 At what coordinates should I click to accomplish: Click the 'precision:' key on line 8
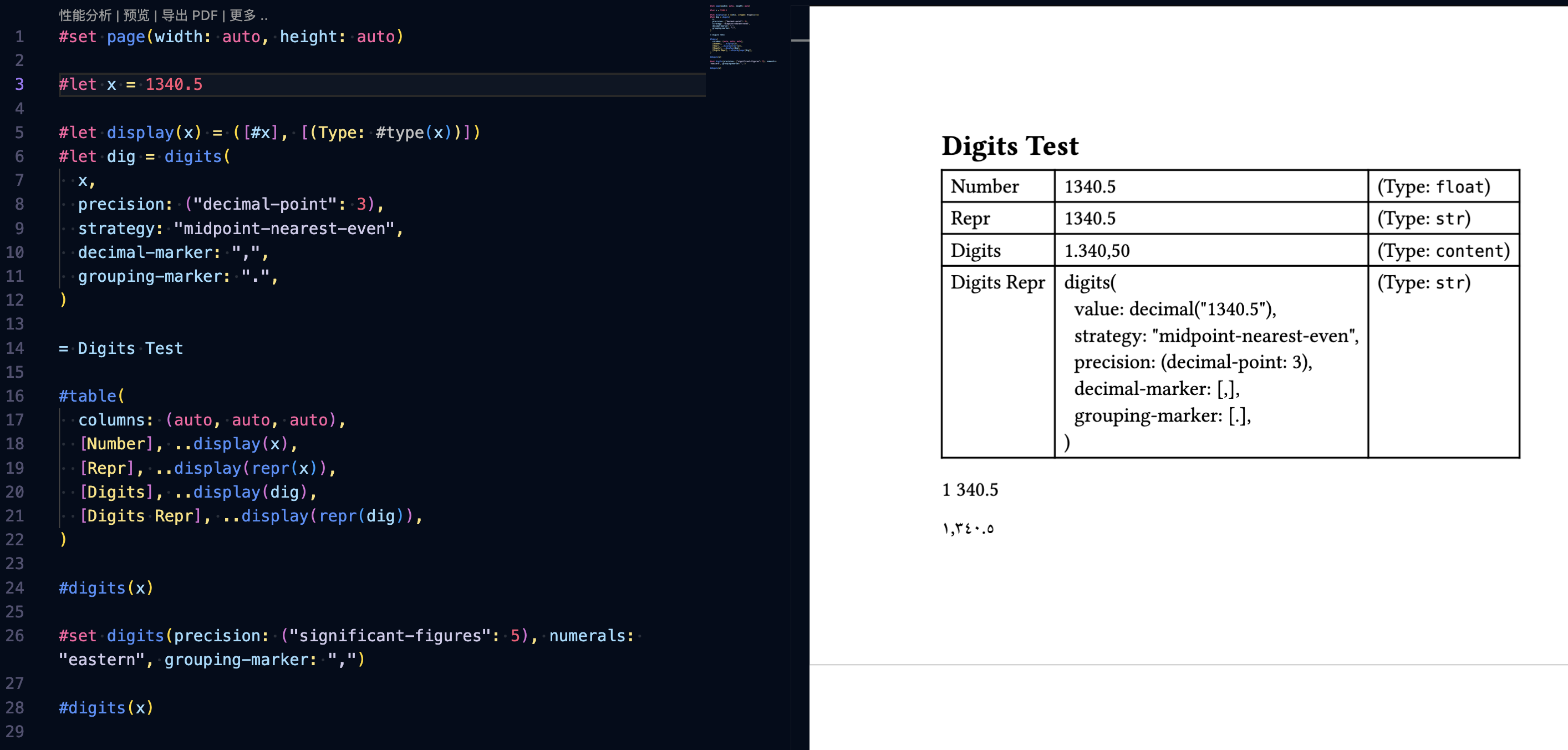pos(125,205)
